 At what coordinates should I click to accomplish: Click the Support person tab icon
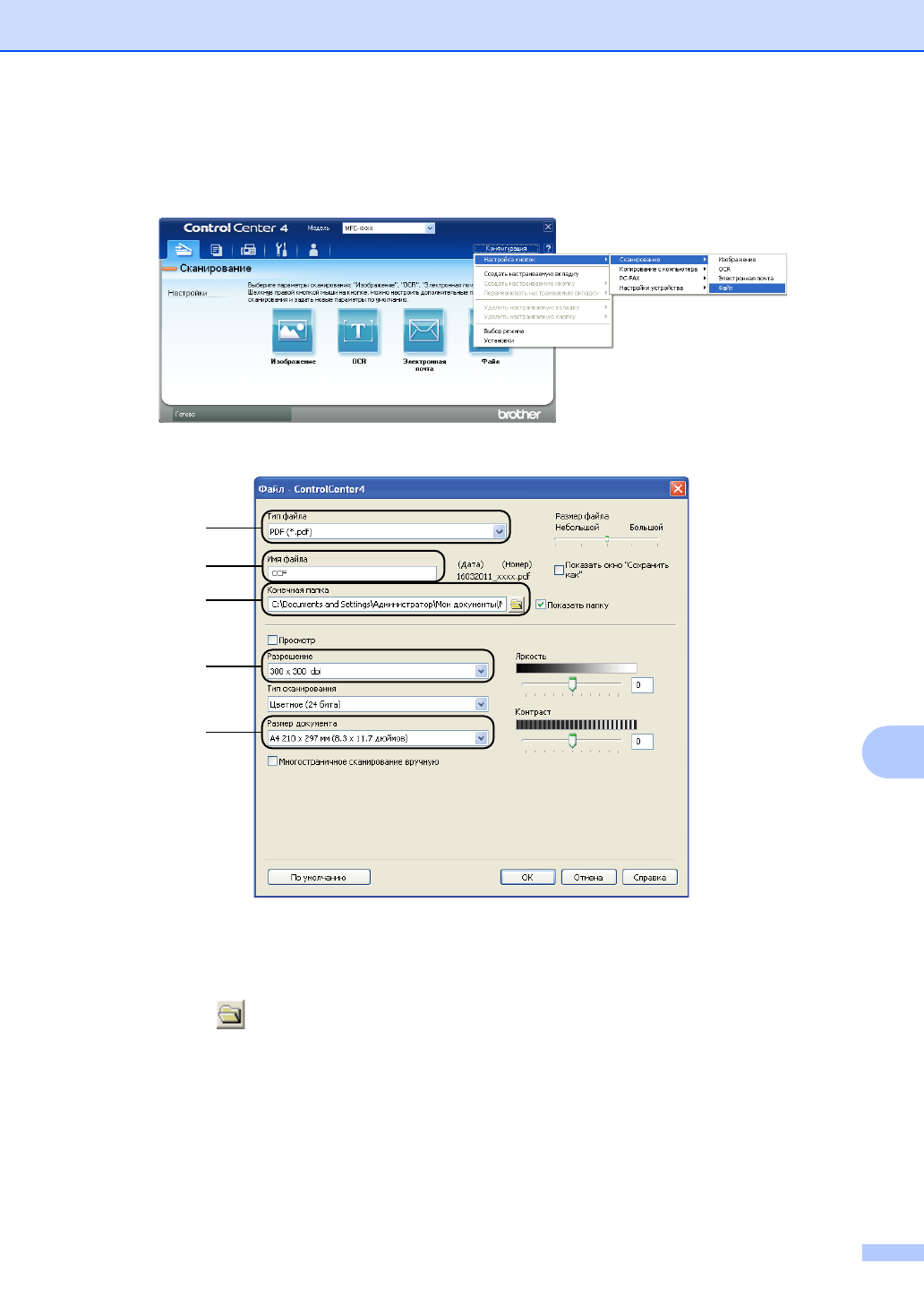click(x=313, y=250)
